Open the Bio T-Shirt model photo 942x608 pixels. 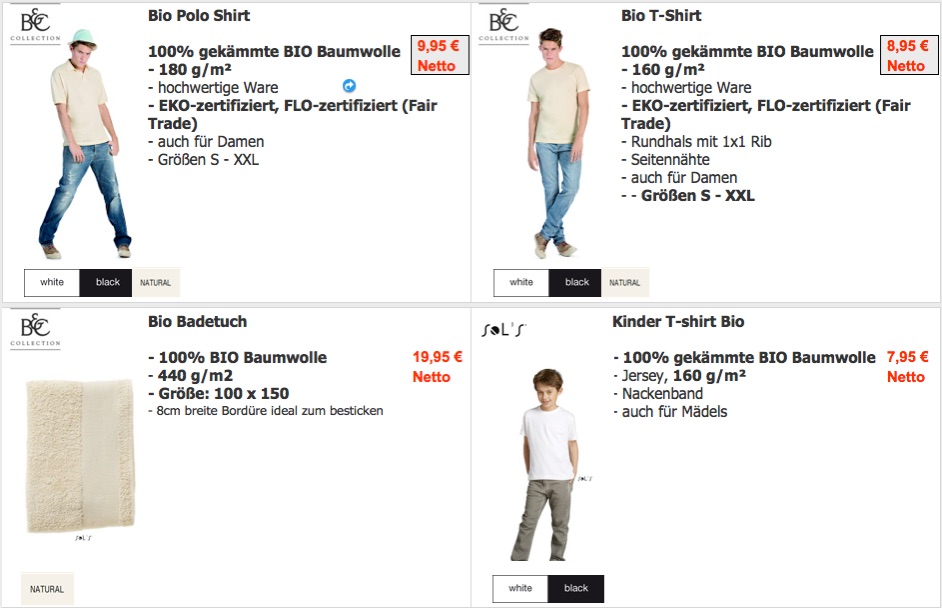pyautogui.click(x=557, y=143)
